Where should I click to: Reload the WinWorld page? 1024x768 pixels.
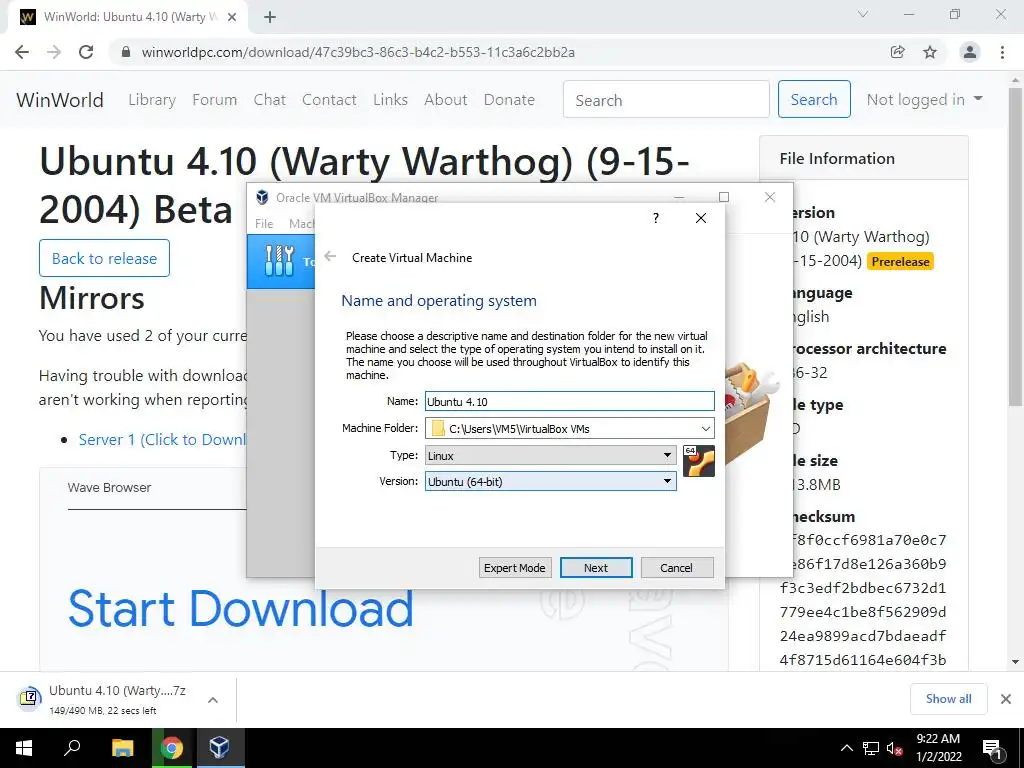[x=86, y=52]
